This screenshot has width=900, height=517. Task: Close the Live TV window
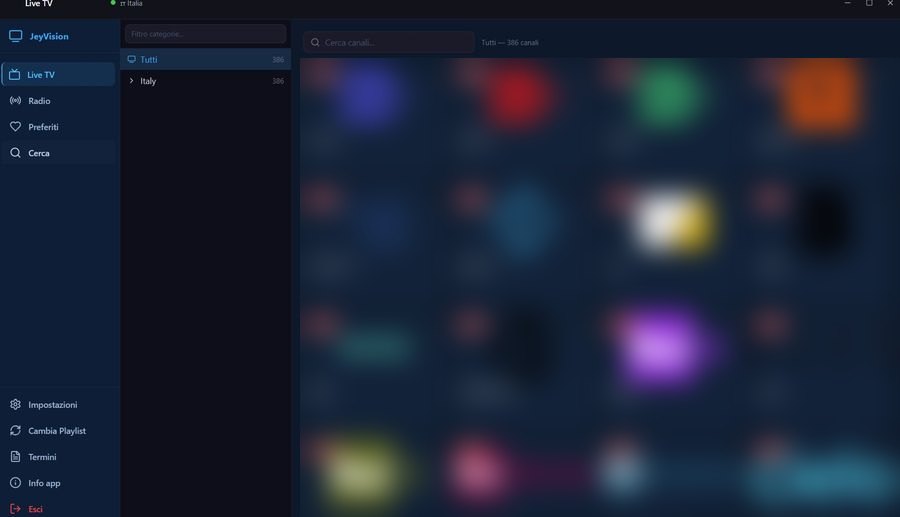click(890, 3)
